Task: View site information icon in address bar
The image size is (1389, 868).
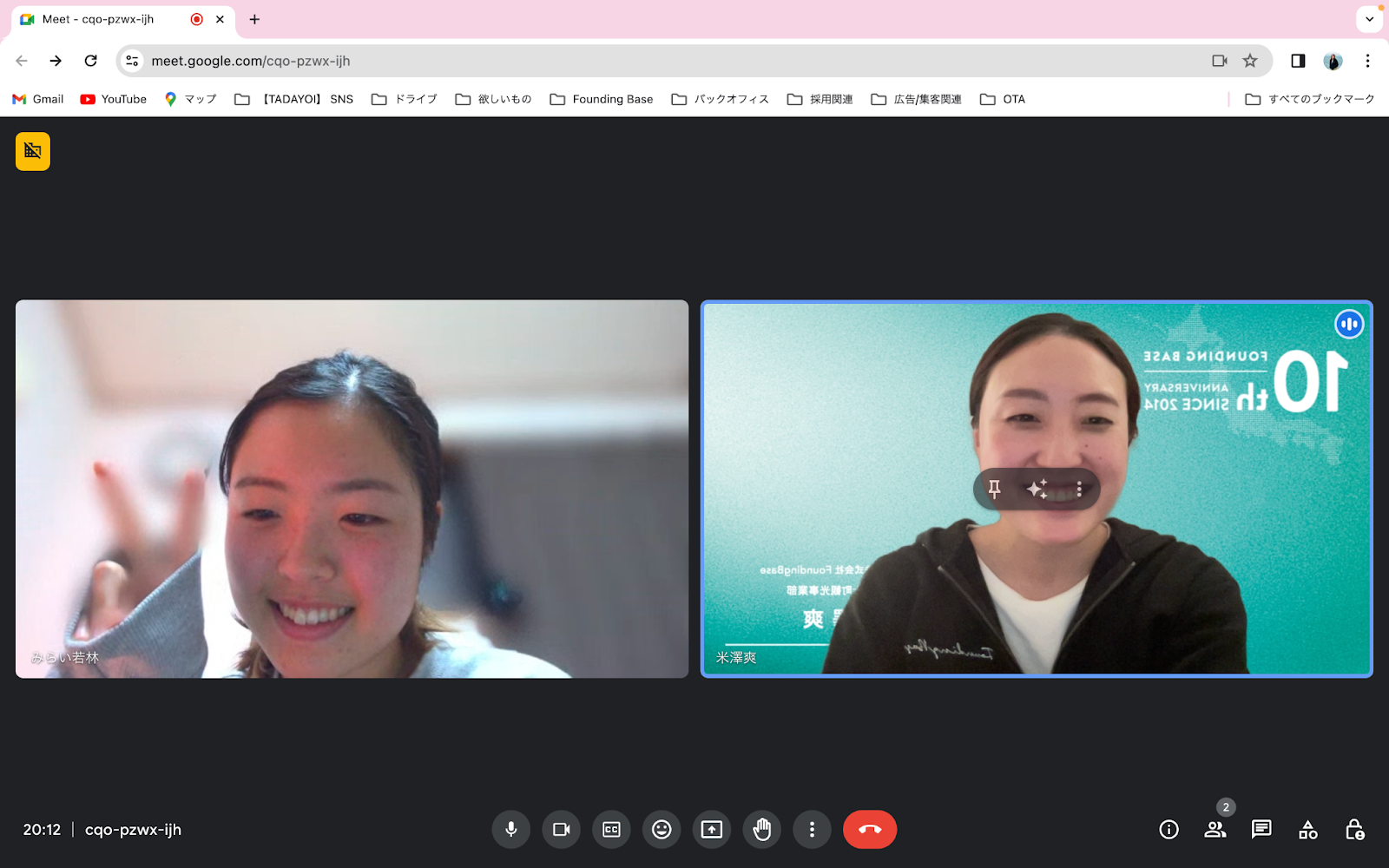Action: (x=132, y=61)
